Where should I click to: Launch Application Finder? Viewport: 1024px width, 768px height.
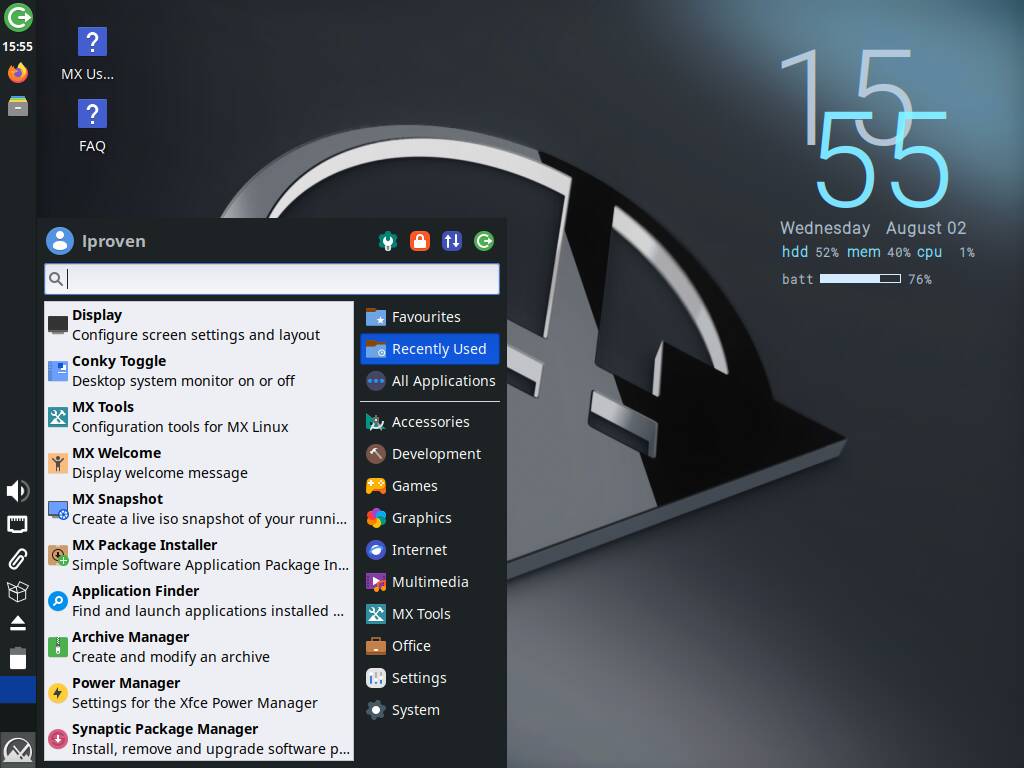tap(199, 601)
